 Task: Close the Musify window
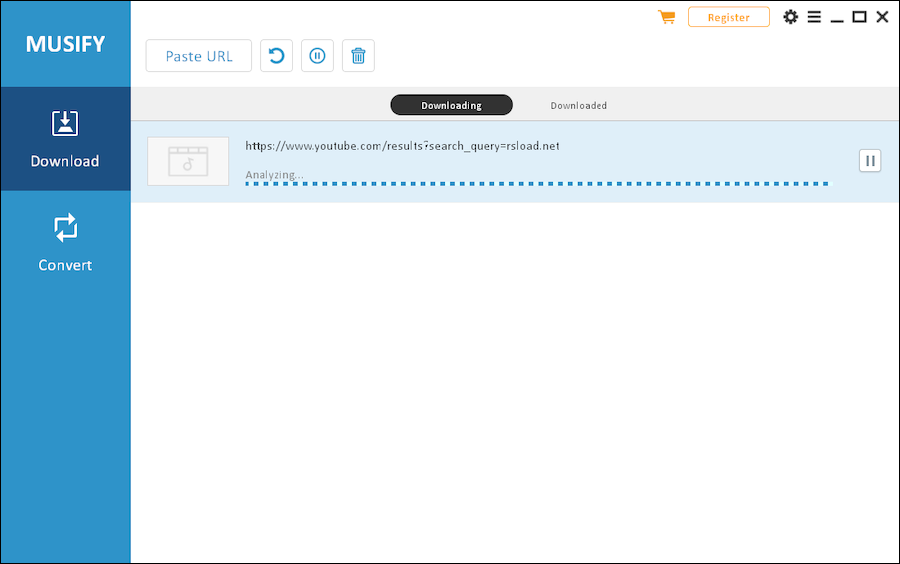(x=882, y=17)
